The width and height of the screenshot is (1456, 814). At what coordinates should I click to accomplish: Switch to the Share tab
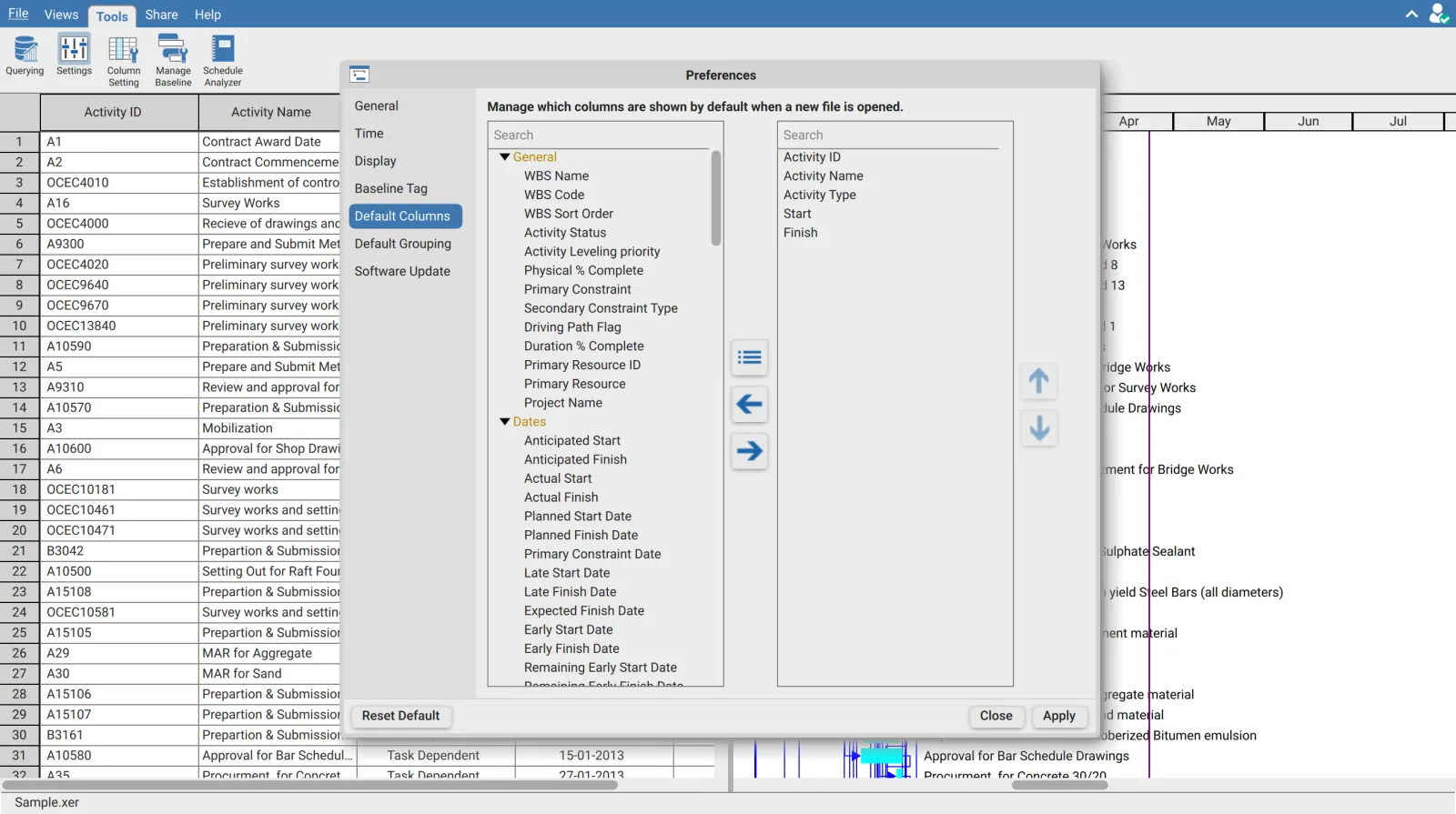coord(161,15)
